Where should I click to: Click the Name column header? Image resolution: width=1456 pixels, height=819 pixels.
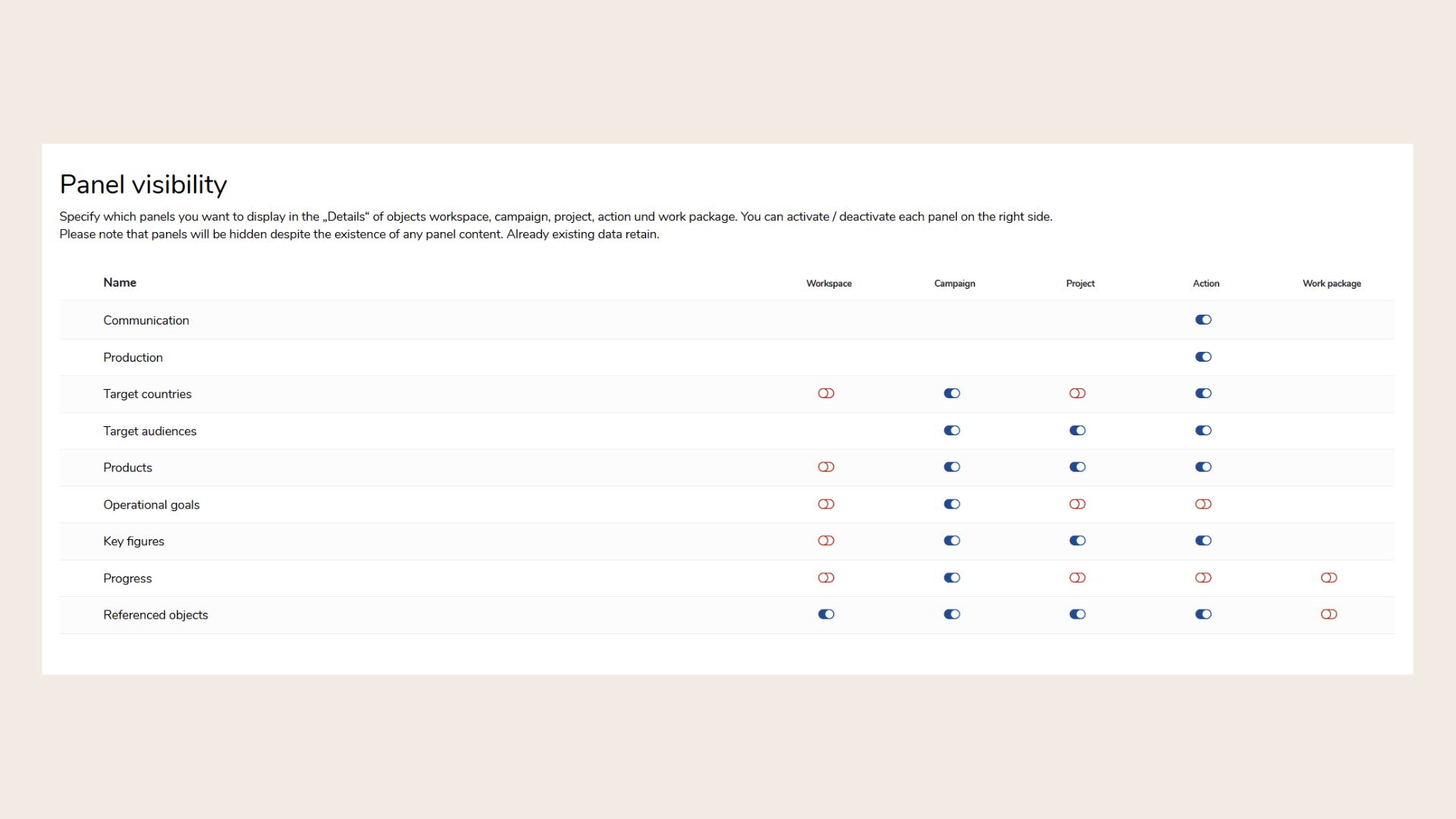pos(120,283)
